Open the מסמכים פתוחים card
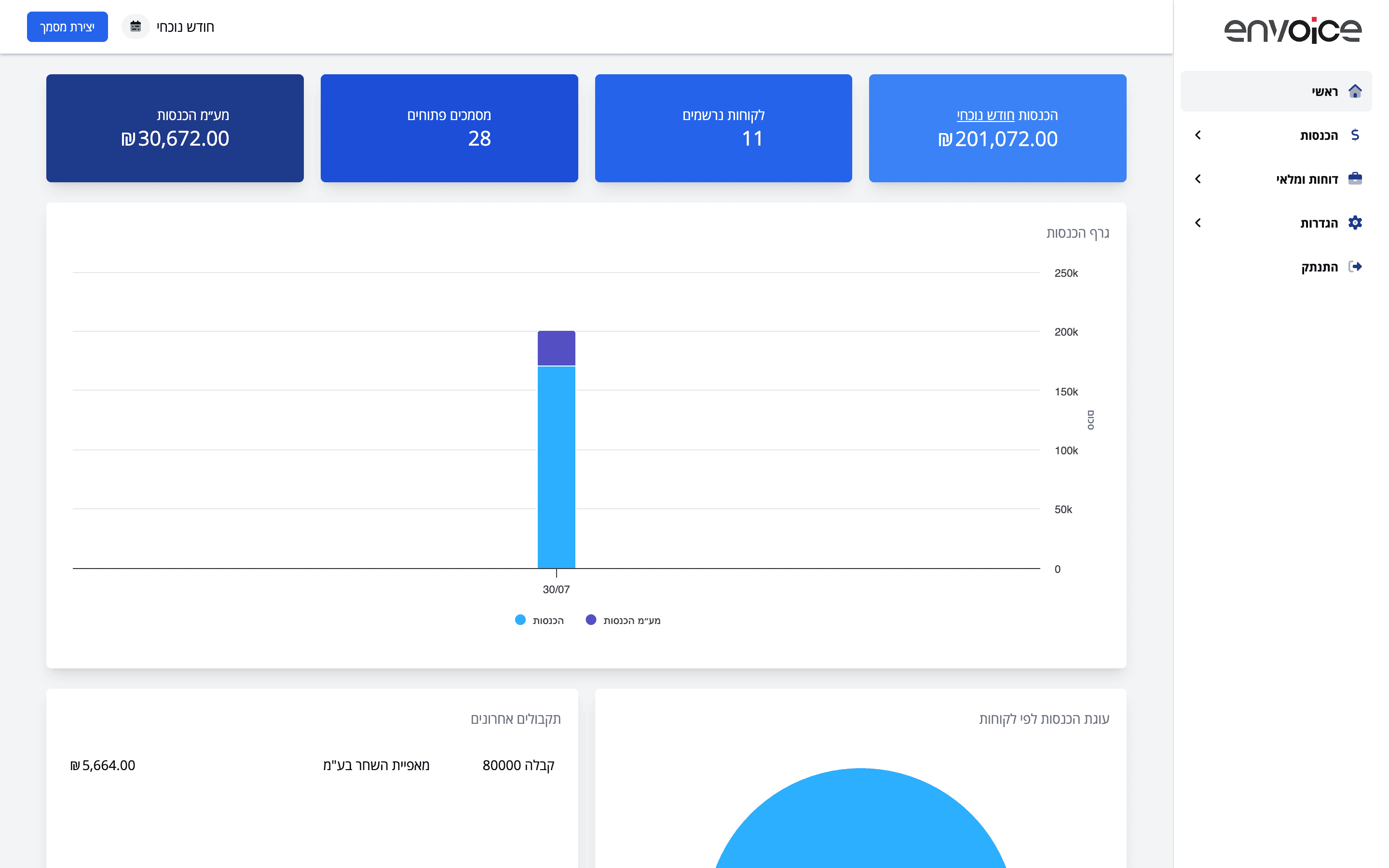This screenshot has height=868, width=1389. pos(449,128)
